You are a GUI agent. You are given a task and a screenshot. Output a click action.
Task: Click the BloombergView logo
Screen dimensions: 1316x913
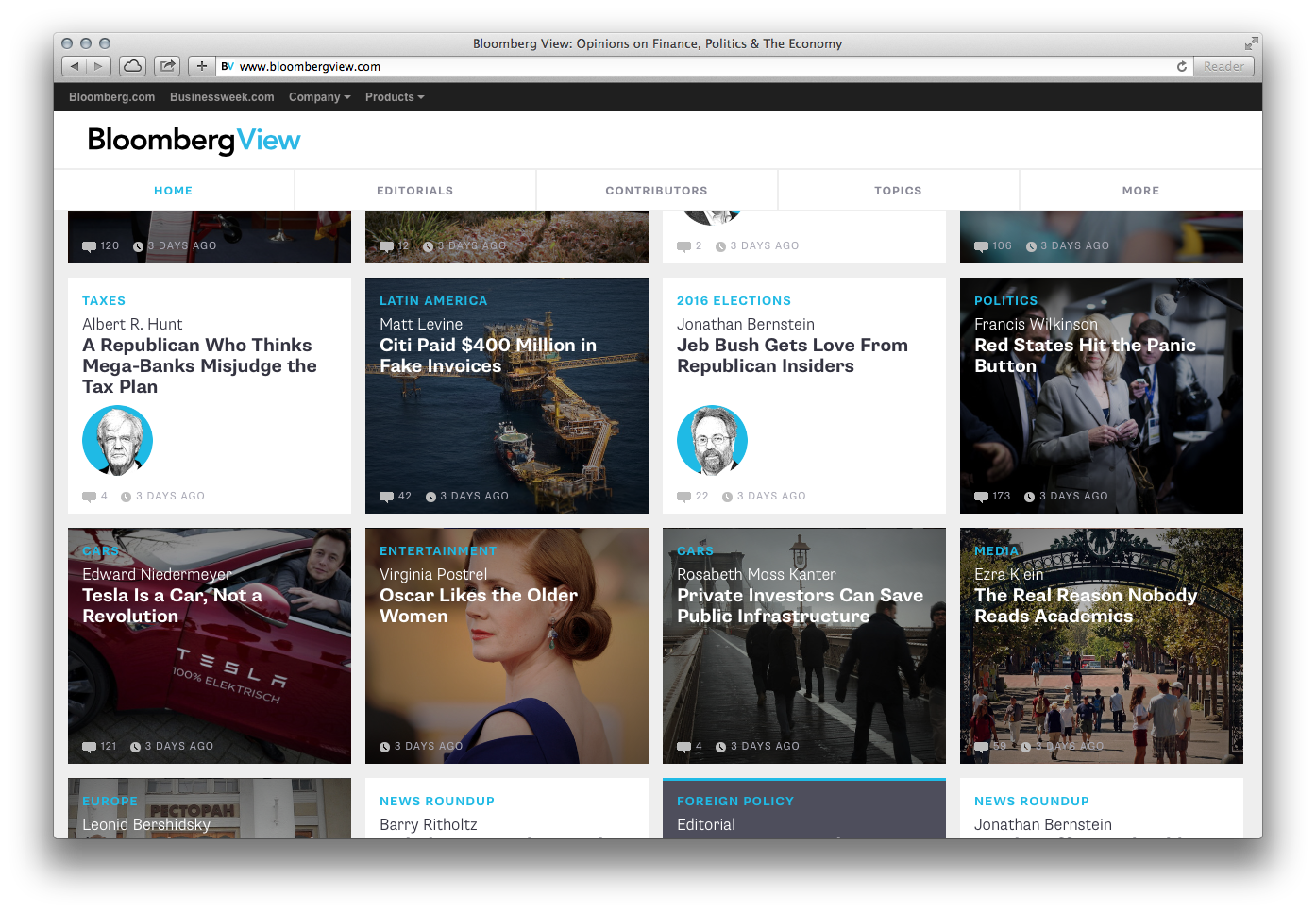point(194,141)
